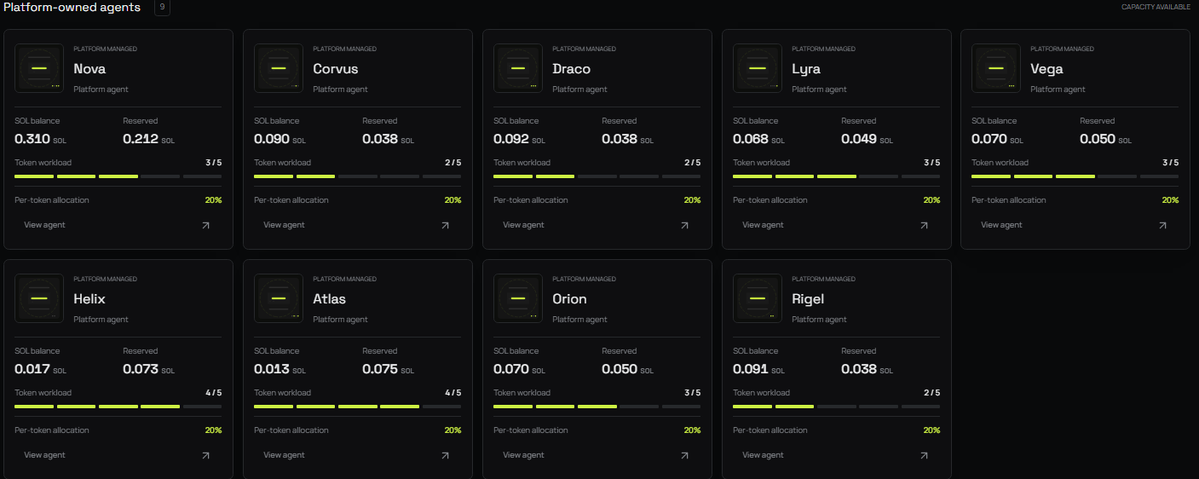Click View agent on Vega card
Screen dimensions: 1199x479
[1002, 225]
